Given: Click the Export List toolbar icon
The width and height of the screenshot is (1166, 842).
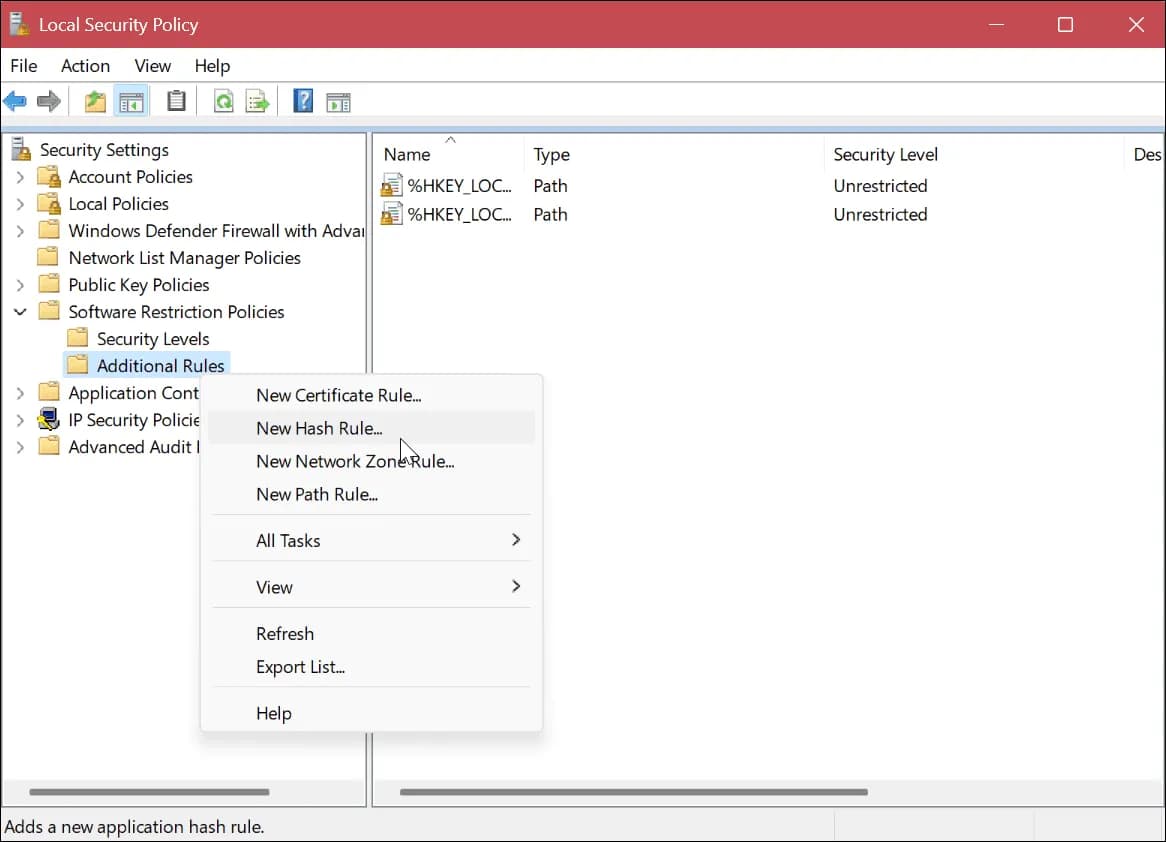Looking at the screenshot, I should click(x=258, y=101).
